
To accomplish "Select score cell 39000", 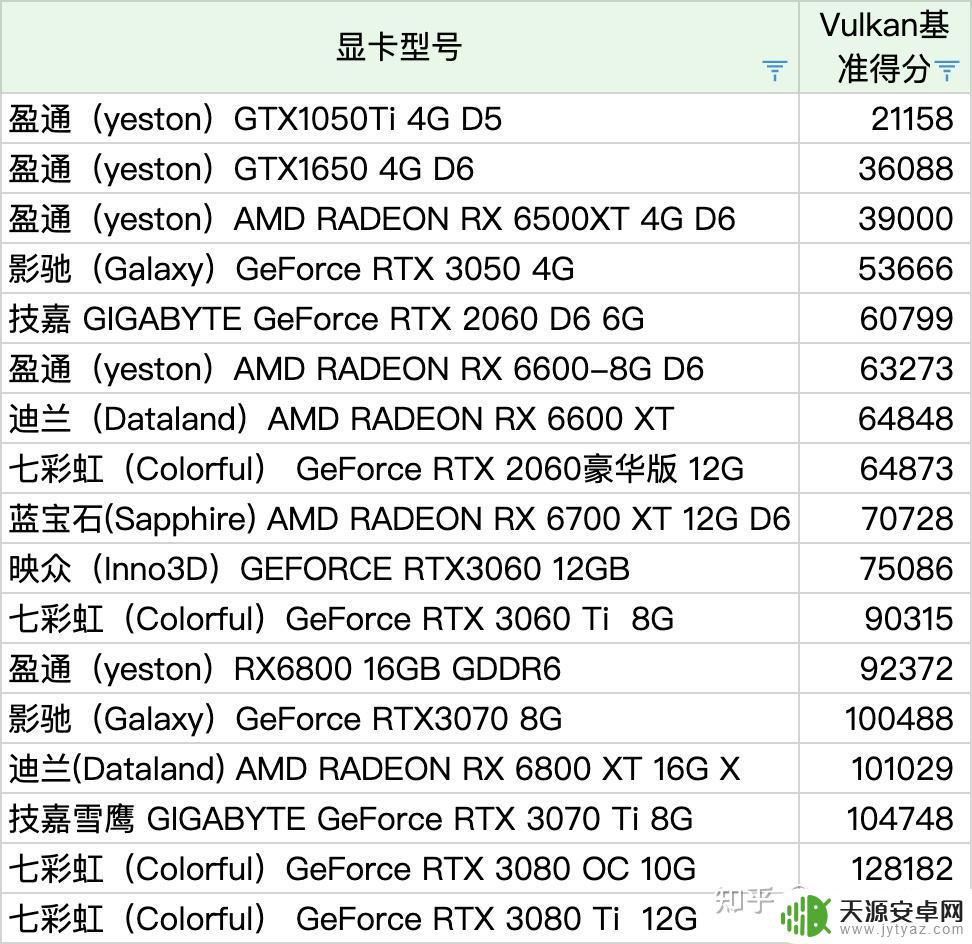I will [885, 218].
